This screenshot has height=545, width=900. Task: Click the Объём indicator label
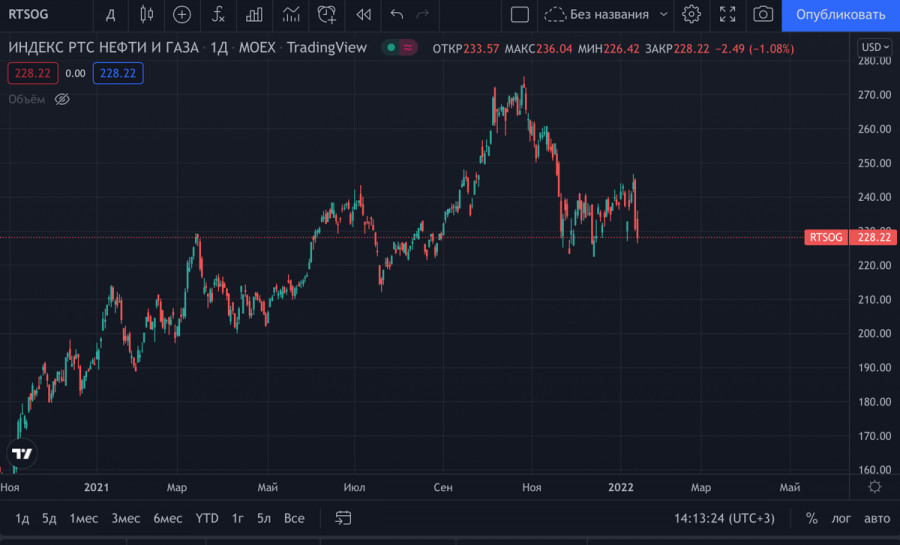click(26, 99)
